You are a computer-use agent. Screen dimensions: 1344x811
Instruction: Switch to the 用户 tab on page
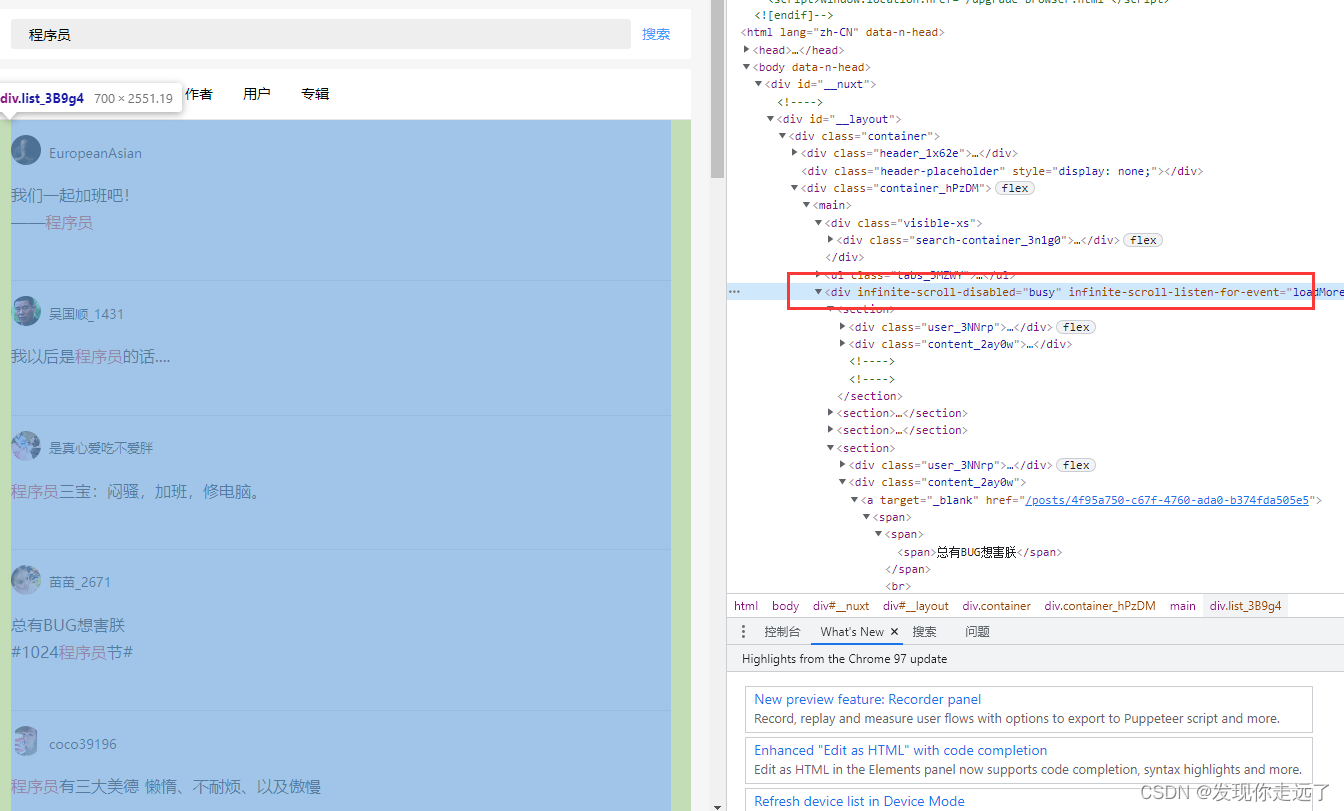click(x=257, y=94)
